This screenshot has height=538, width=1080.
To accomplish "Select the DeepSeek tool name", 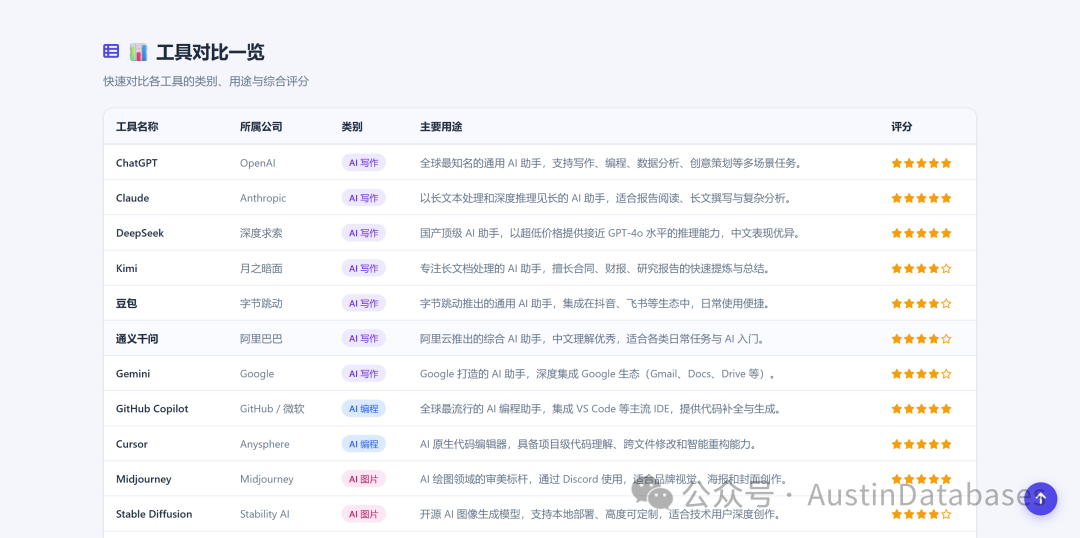I will [140, 233].
